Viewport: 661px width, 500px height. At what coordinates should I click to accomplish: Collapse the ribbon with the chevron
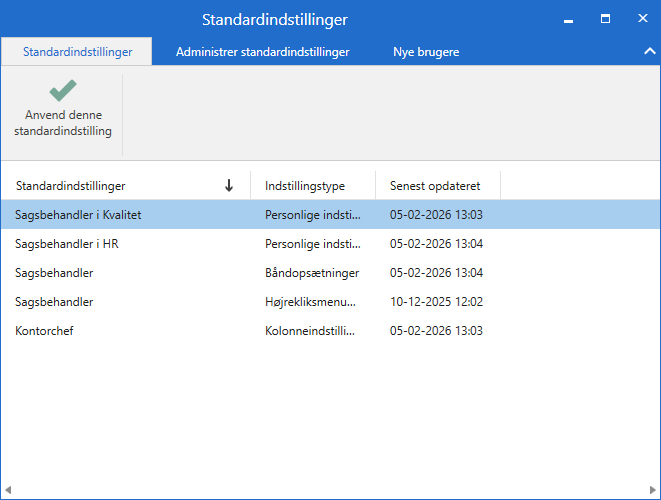pos(650,51)
